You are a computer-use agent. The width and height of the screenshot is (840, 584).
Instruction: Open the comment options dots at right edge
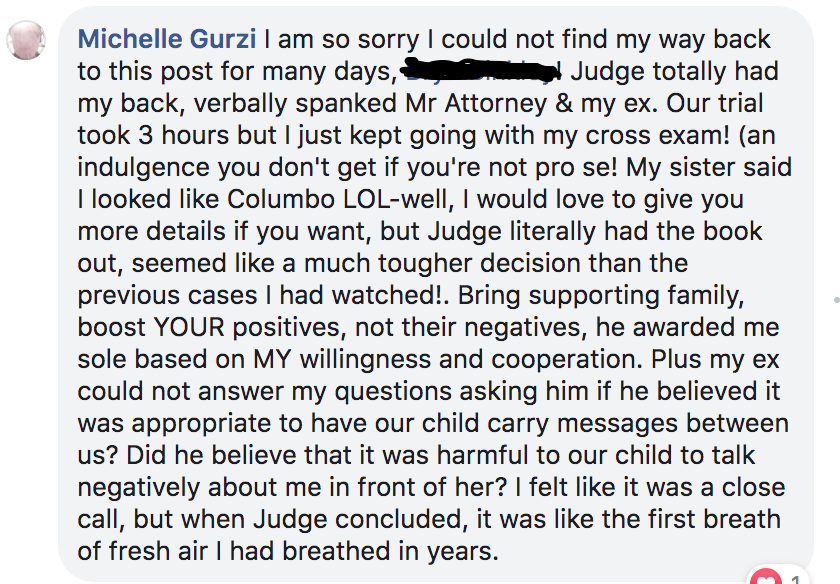(x=836, y=301)
